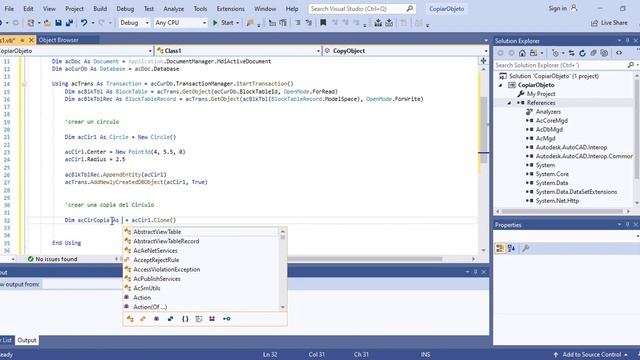Open the Solution Explorer window options dropdown
This screenshot has height=360, width=640.
pos(619,40)
